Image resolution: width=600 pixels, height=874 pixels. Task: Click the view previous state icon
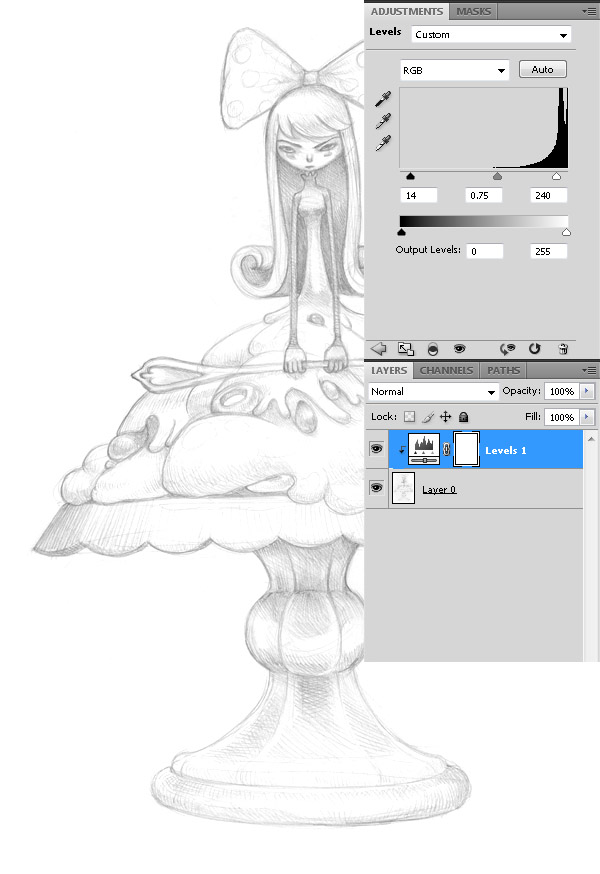507,348
